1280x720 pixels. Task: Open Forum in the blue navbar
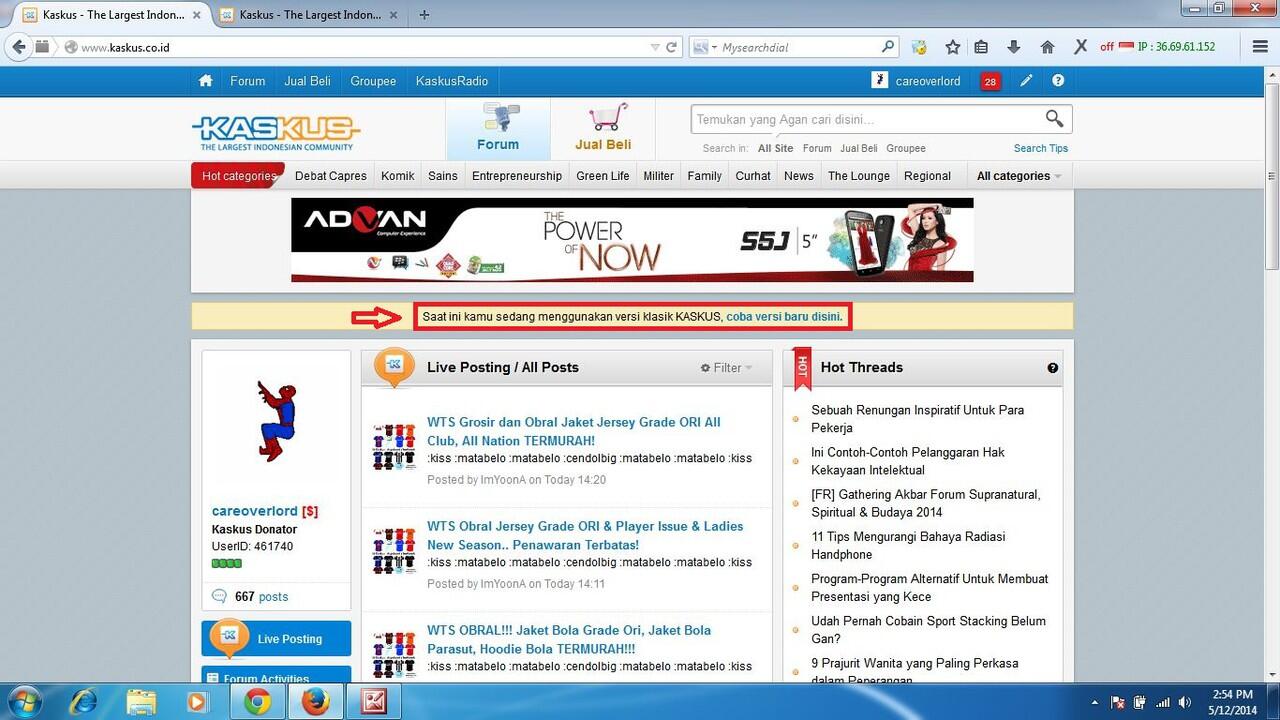point(248,81)
